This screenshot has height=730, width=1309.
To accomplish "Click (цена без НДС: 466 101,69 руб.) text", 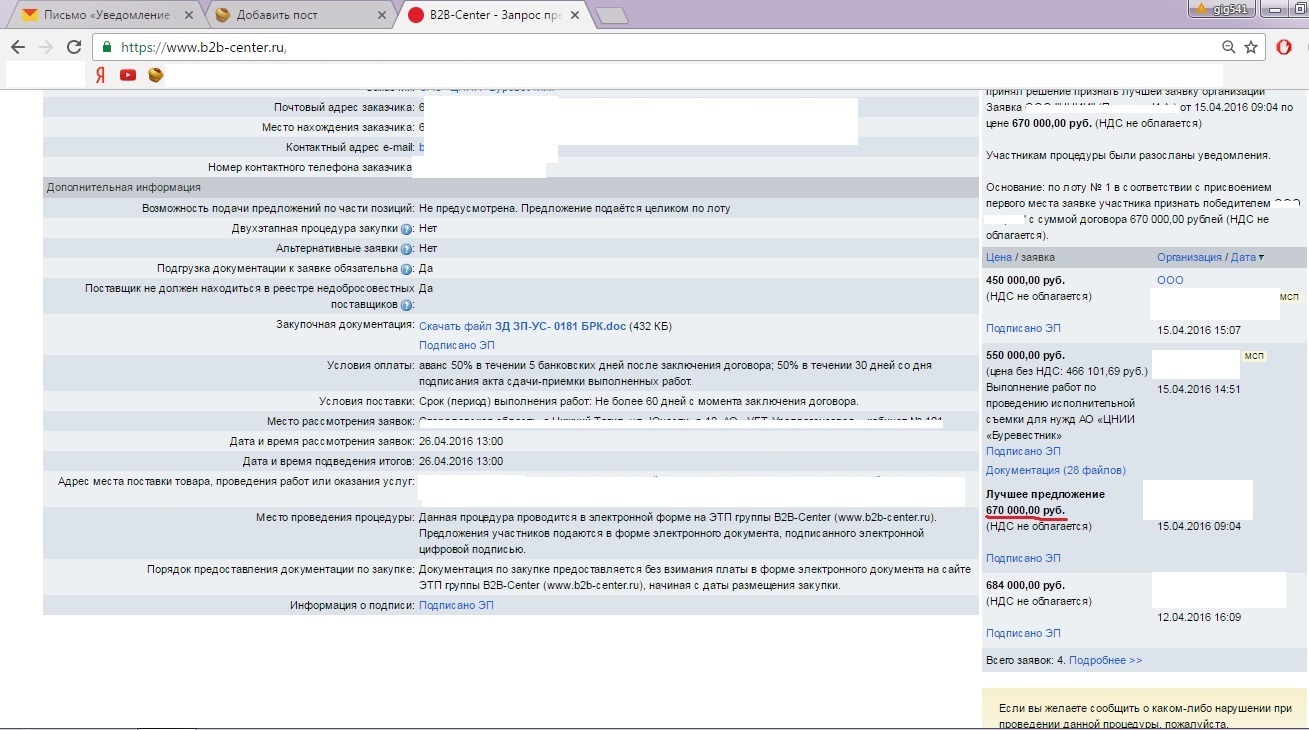I will tap(1067, 371).
